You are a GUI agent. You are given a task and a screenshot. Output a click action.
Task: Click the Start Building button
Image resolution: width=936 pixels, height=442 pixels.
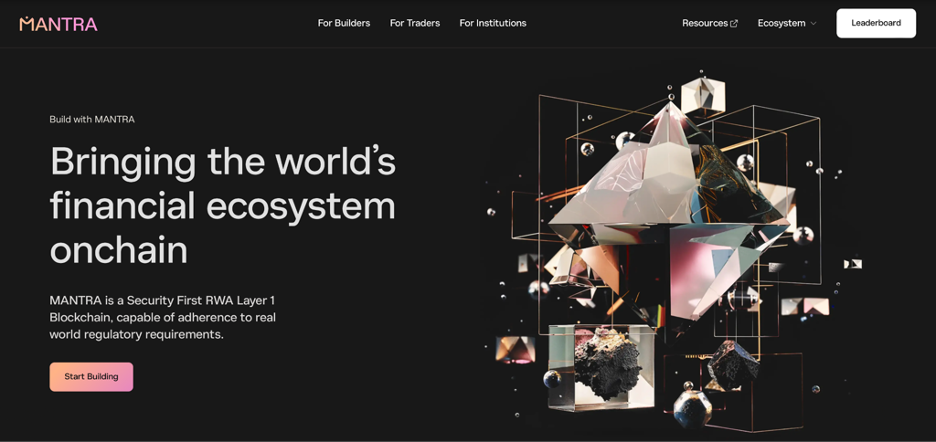[91, 377]
